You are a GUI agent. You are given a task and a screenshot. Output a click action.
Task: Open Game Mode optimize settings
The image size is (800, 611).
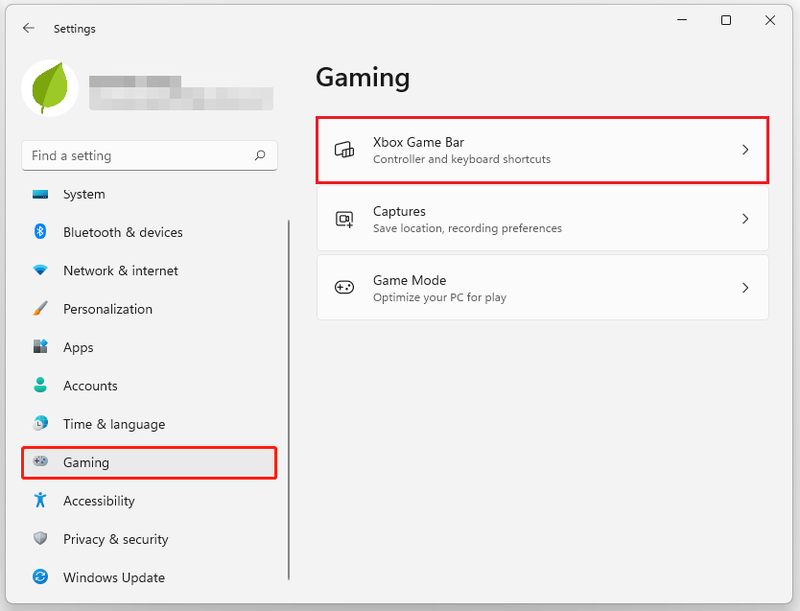[x=542, y=288]
